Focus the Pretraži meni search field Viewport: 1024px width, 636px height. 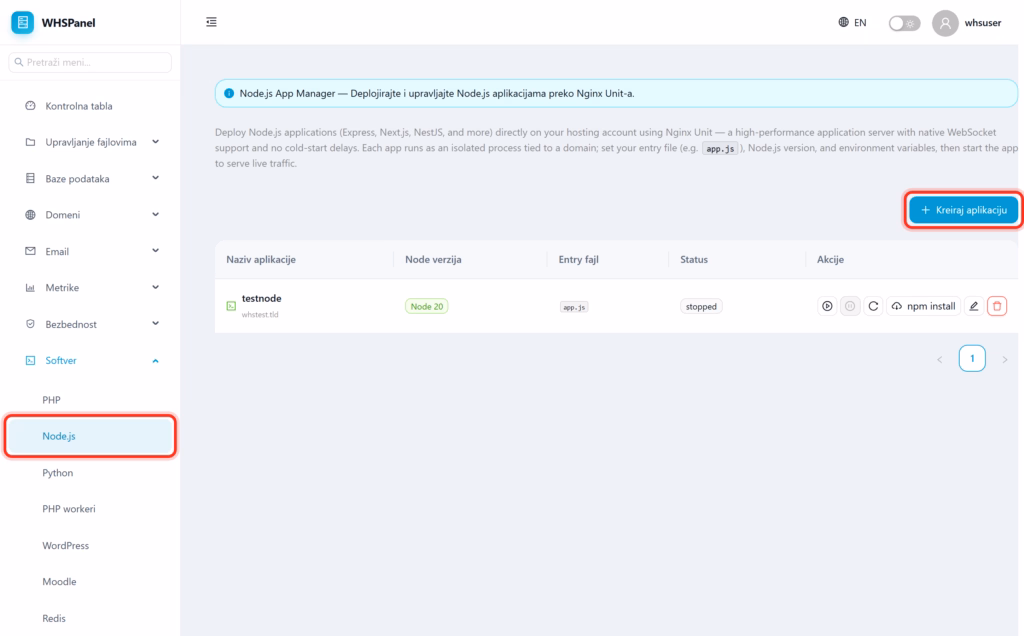point(90,62)
